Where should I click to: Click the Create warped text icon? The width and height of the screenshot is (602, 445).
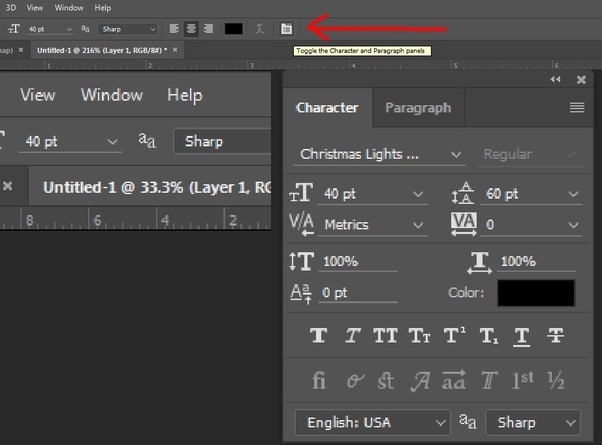(x=260, y=29)
